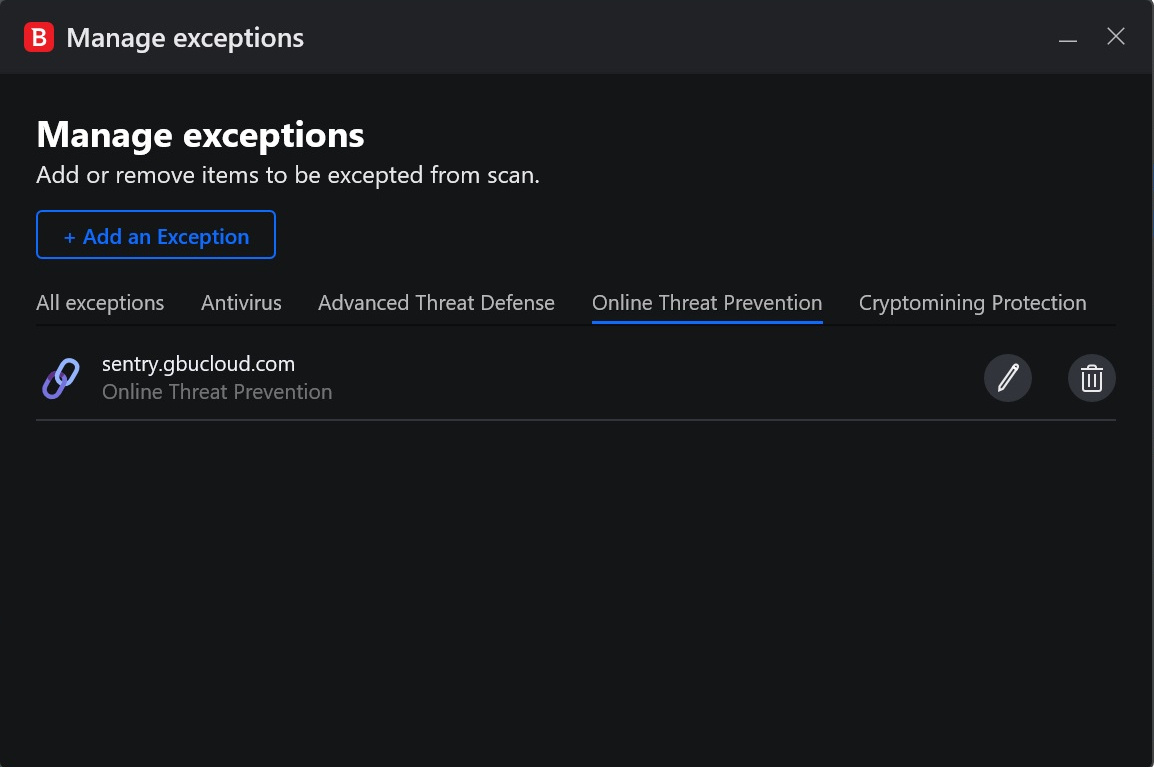The width and height of the screenshot is (1154, 767).
Task: Click the 'Add or remove items' description text
Action: (288, 175)
